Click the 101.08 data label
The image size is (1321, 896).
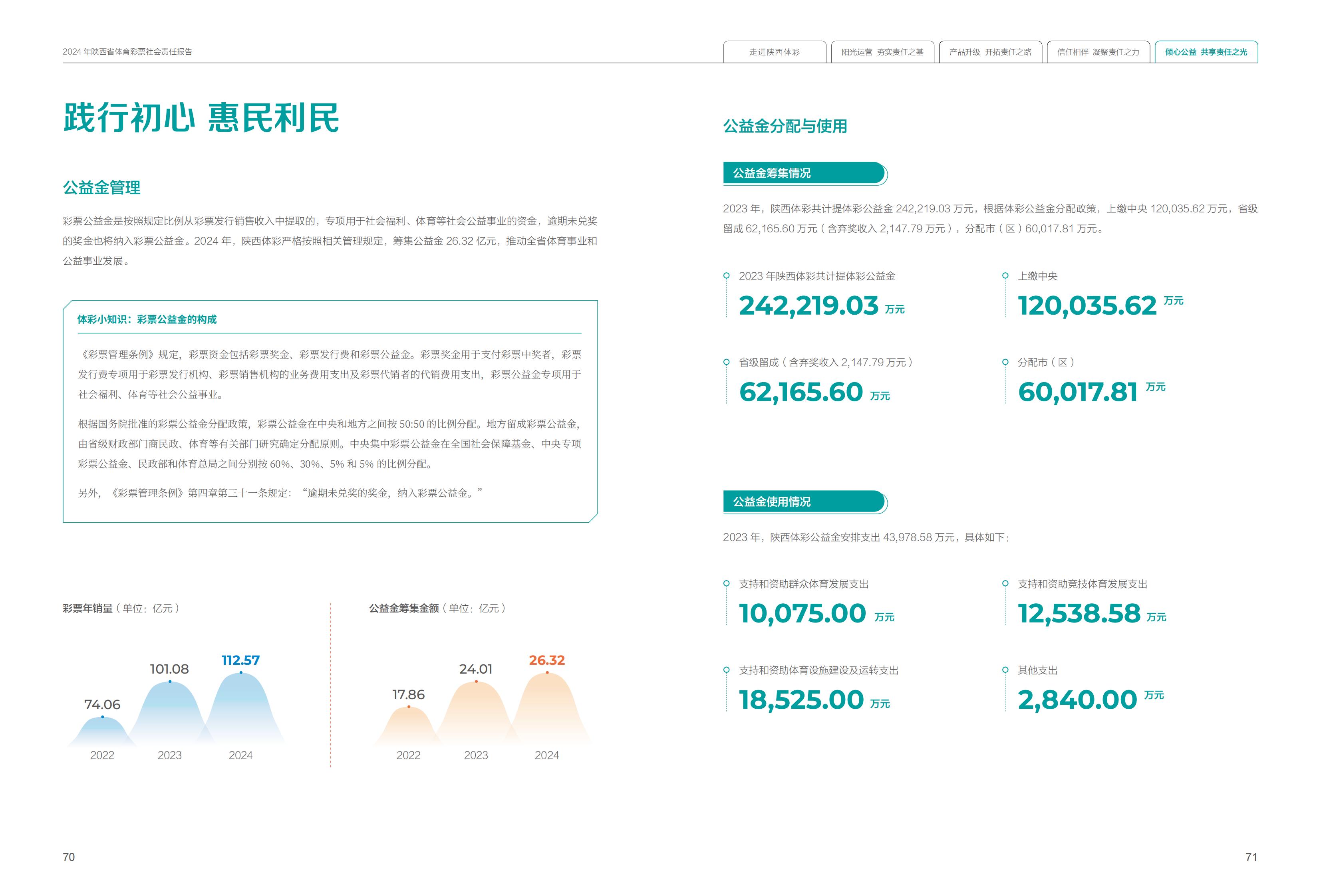pos(169,669)
